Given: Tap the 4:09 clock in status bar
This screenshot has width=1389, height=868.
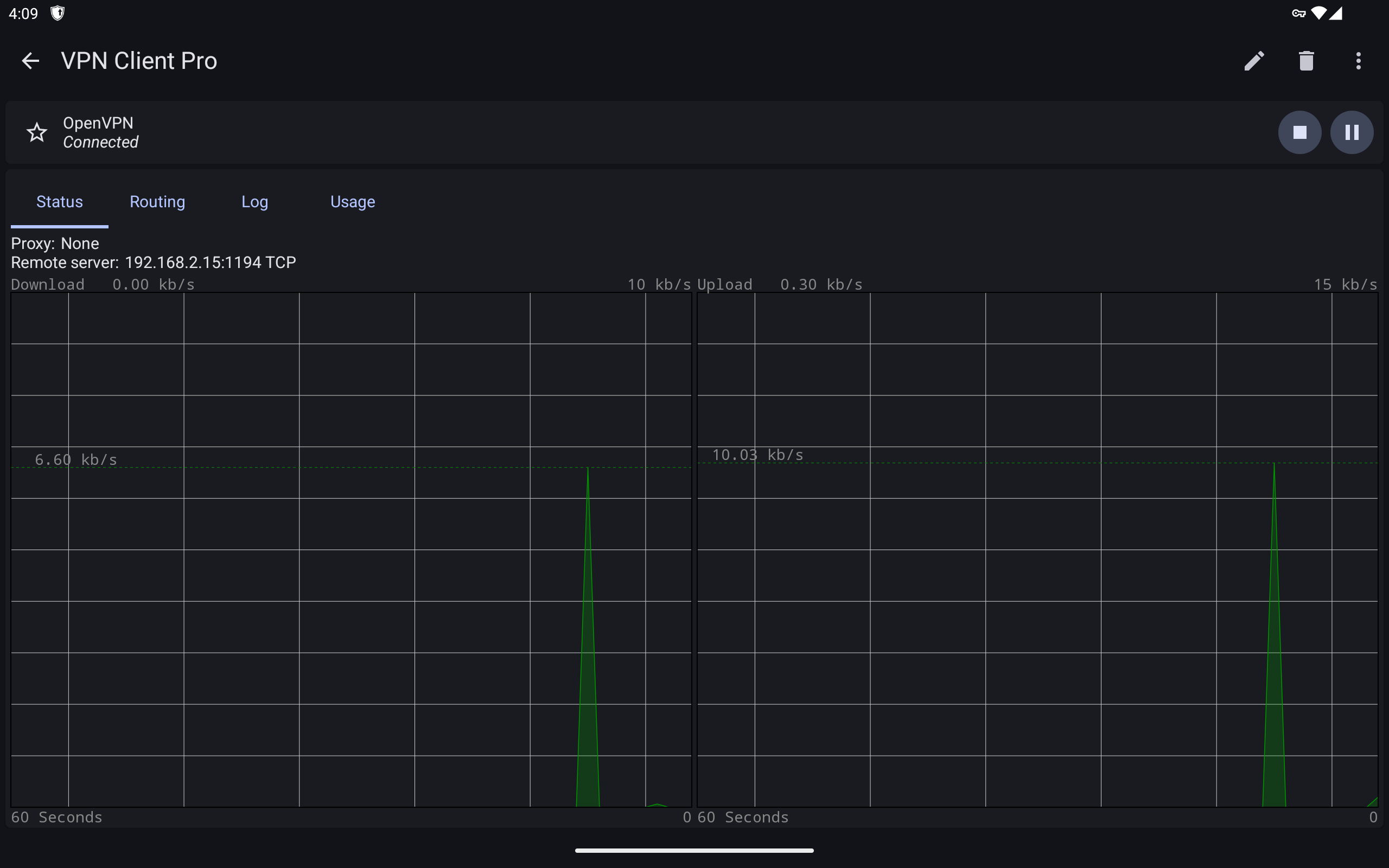Looking at the screenshot, I should click(23, 13).
